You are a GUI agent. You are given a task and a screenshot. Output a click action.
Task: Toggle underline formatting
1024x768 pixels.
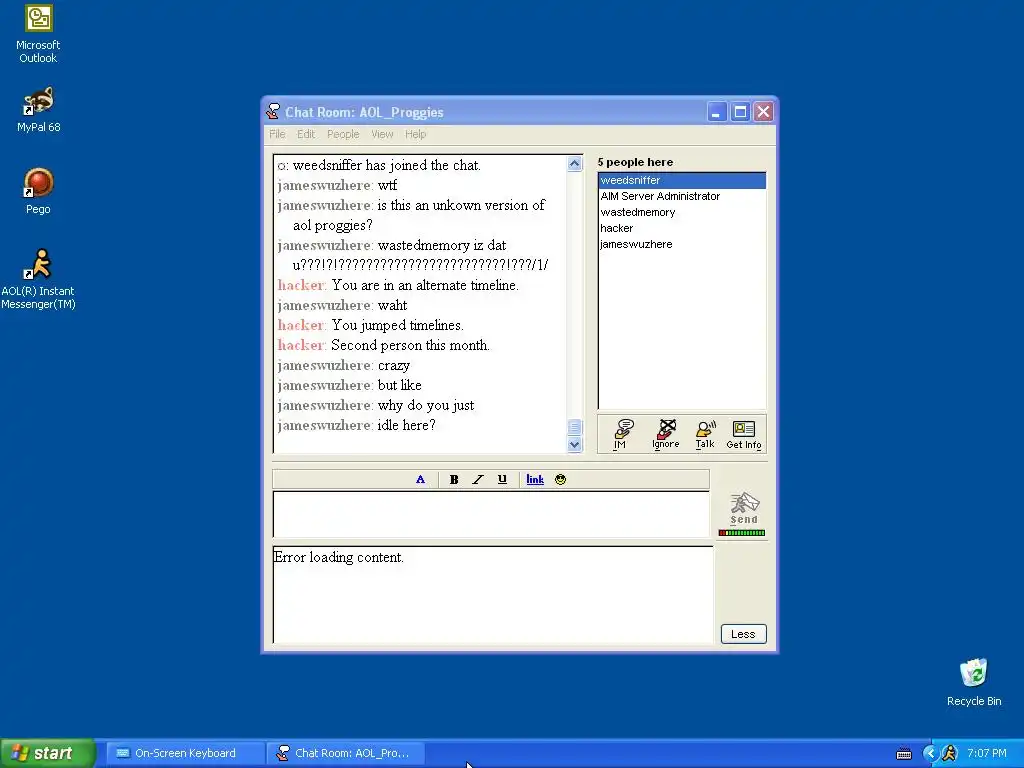coord(502,479)
